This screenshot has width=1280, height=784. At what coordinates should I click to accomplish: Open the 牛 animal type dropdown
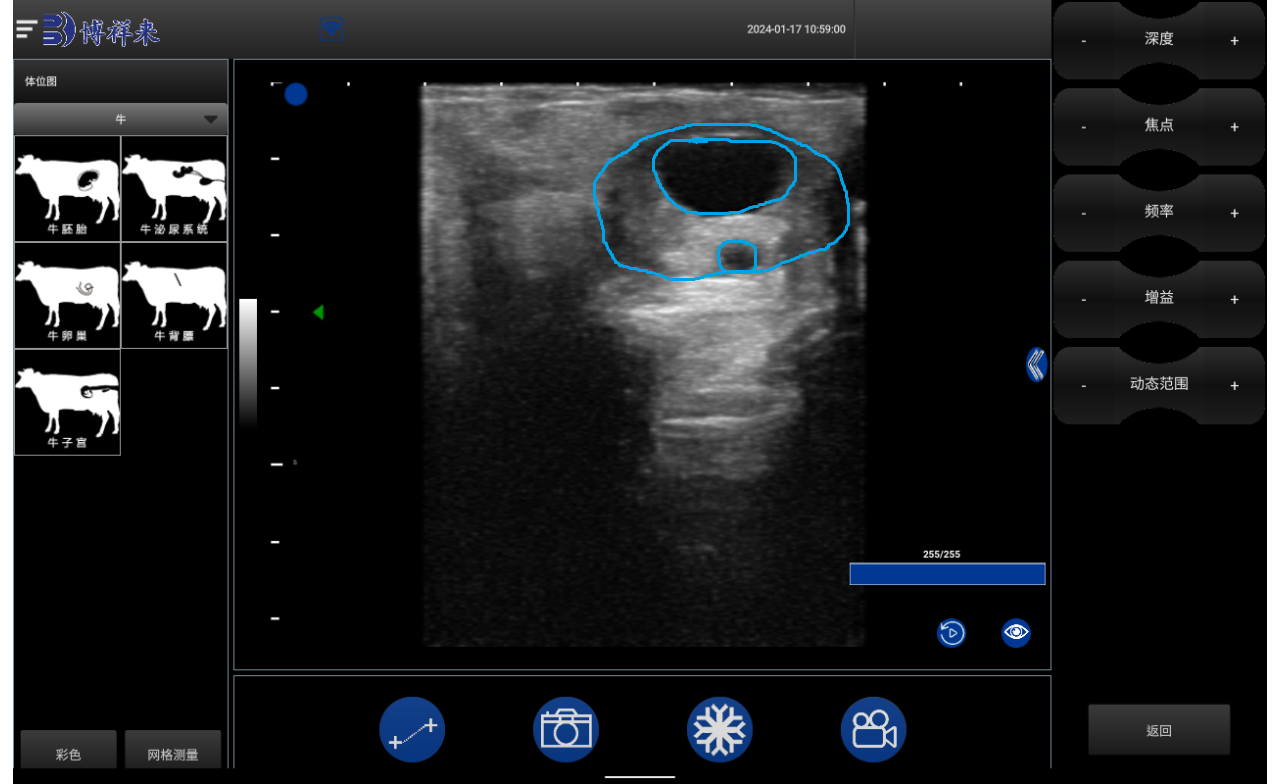(x=121, y=119)
